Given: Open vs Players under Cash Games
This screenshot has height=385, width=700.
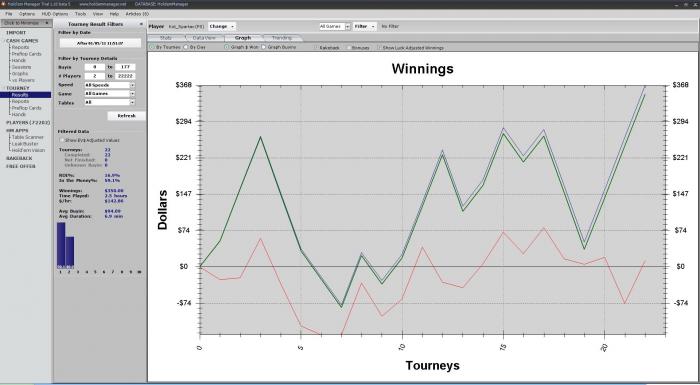Looking at the screenshot, I should [23, 80].
